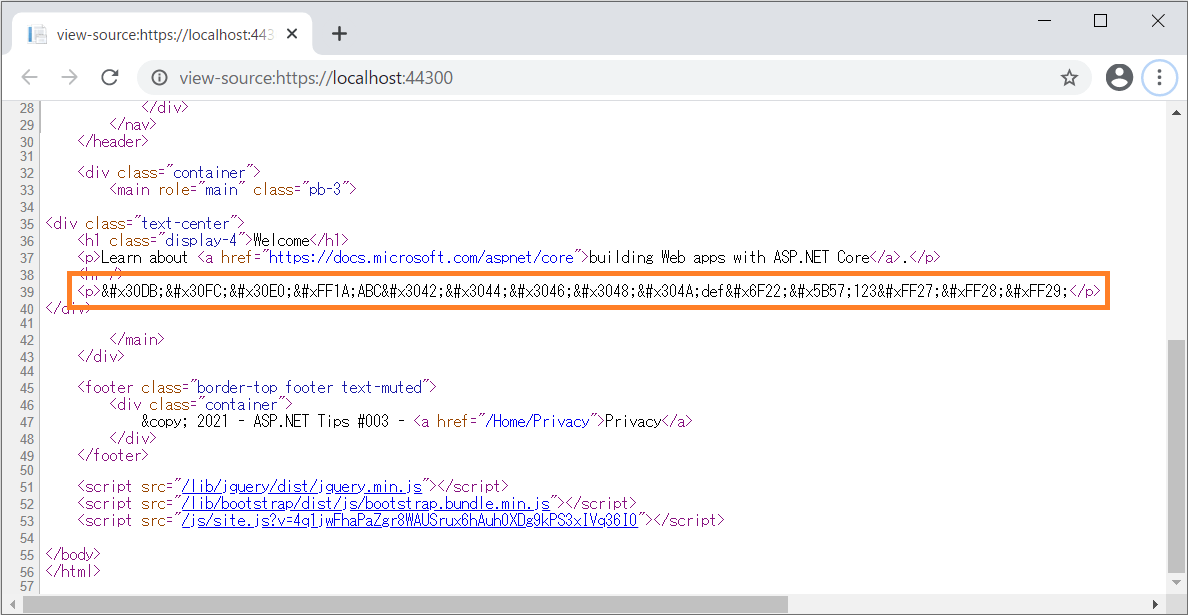The width and height of the screenshot is (1188, 615).
Task: Click the '</header>' tag on line 30
Action: tap(113, 142)
